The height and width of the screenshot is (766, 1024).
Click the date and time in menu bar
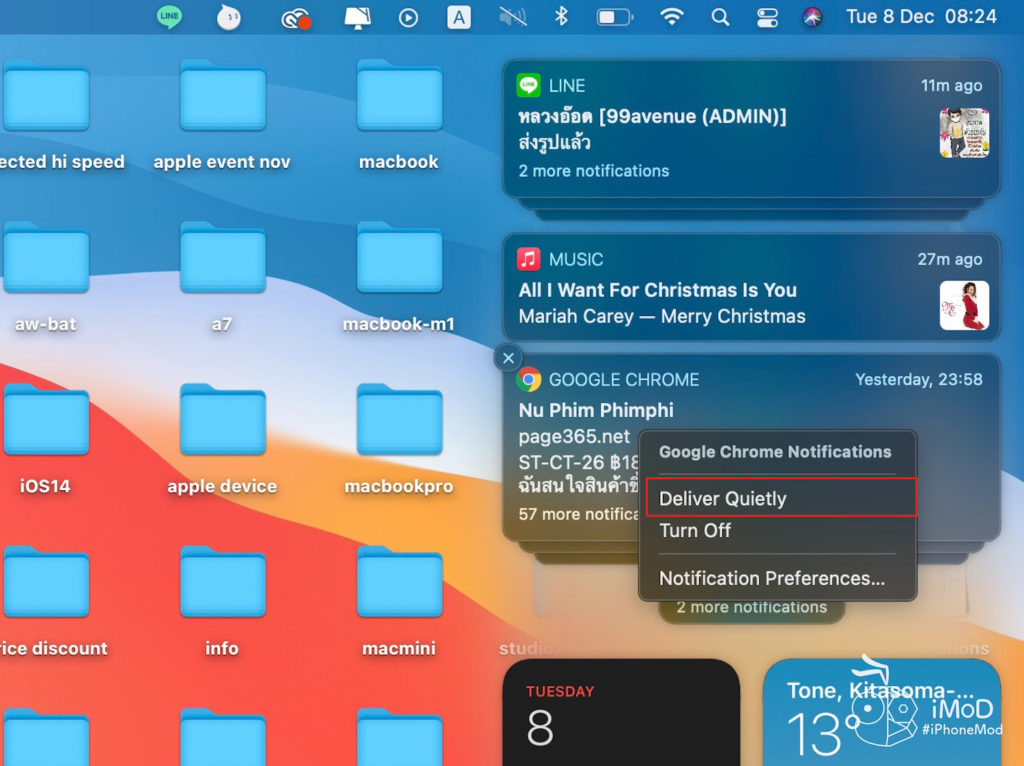(x=921, y=17)
